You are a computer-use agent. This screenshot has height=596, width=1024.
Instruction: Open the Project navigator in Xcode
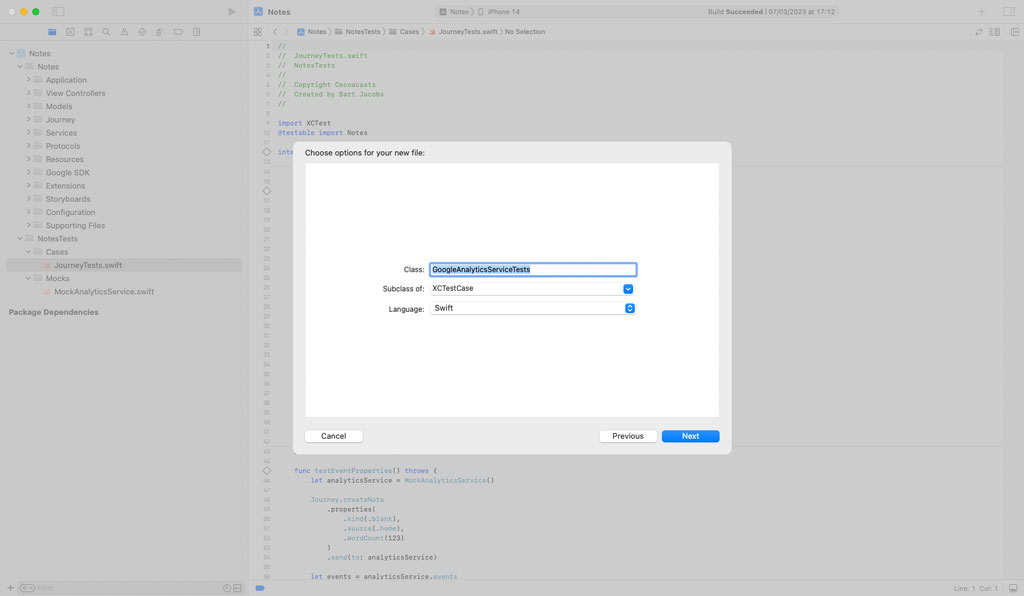[52, 31]
